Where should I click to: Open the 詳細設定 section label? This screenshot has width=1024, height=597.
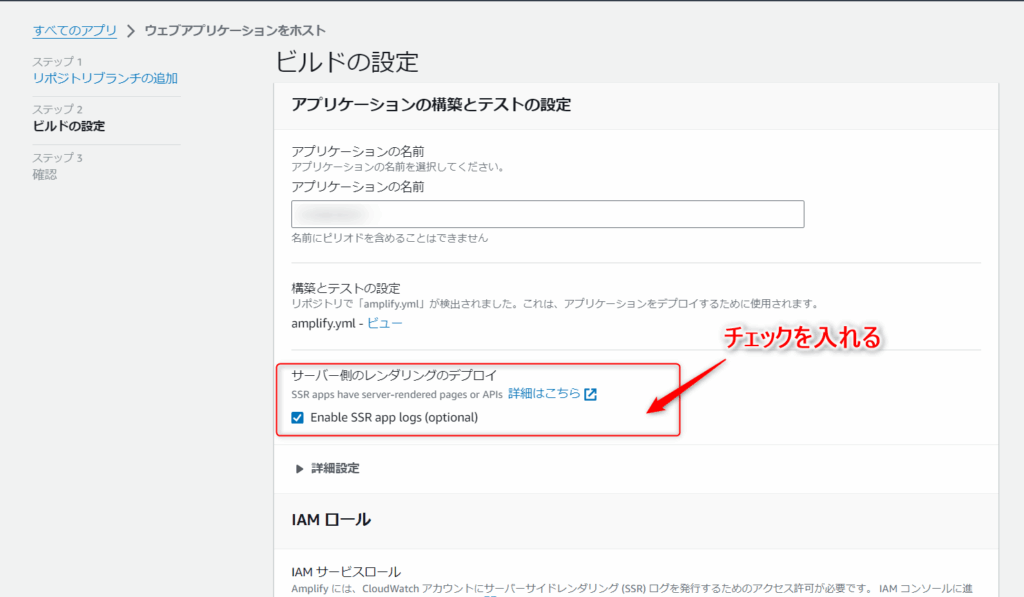(335, 468)
